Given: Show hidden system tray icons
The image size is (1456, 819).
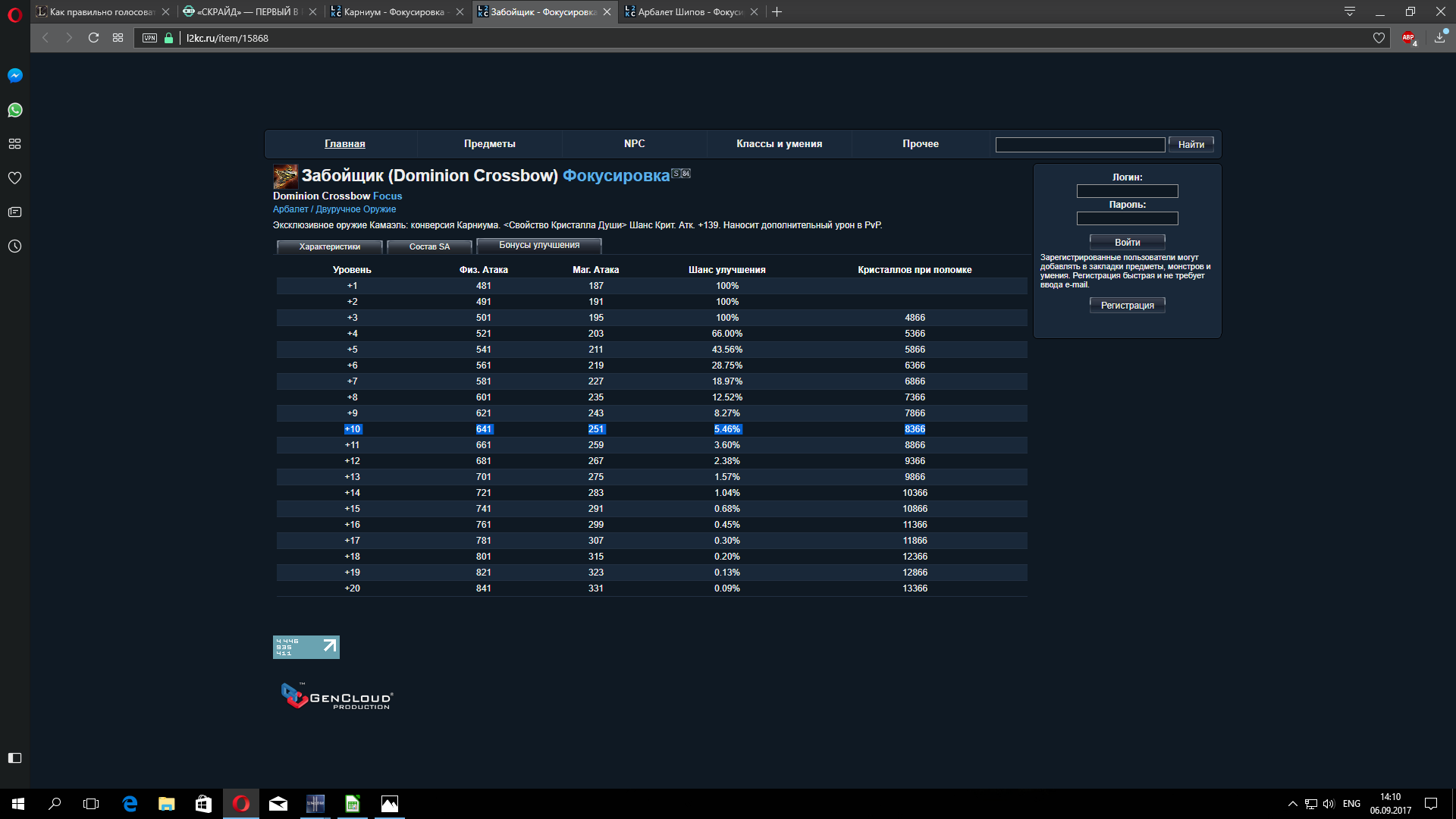Looking at the screenshot, I should click(x=1292, y=804).
